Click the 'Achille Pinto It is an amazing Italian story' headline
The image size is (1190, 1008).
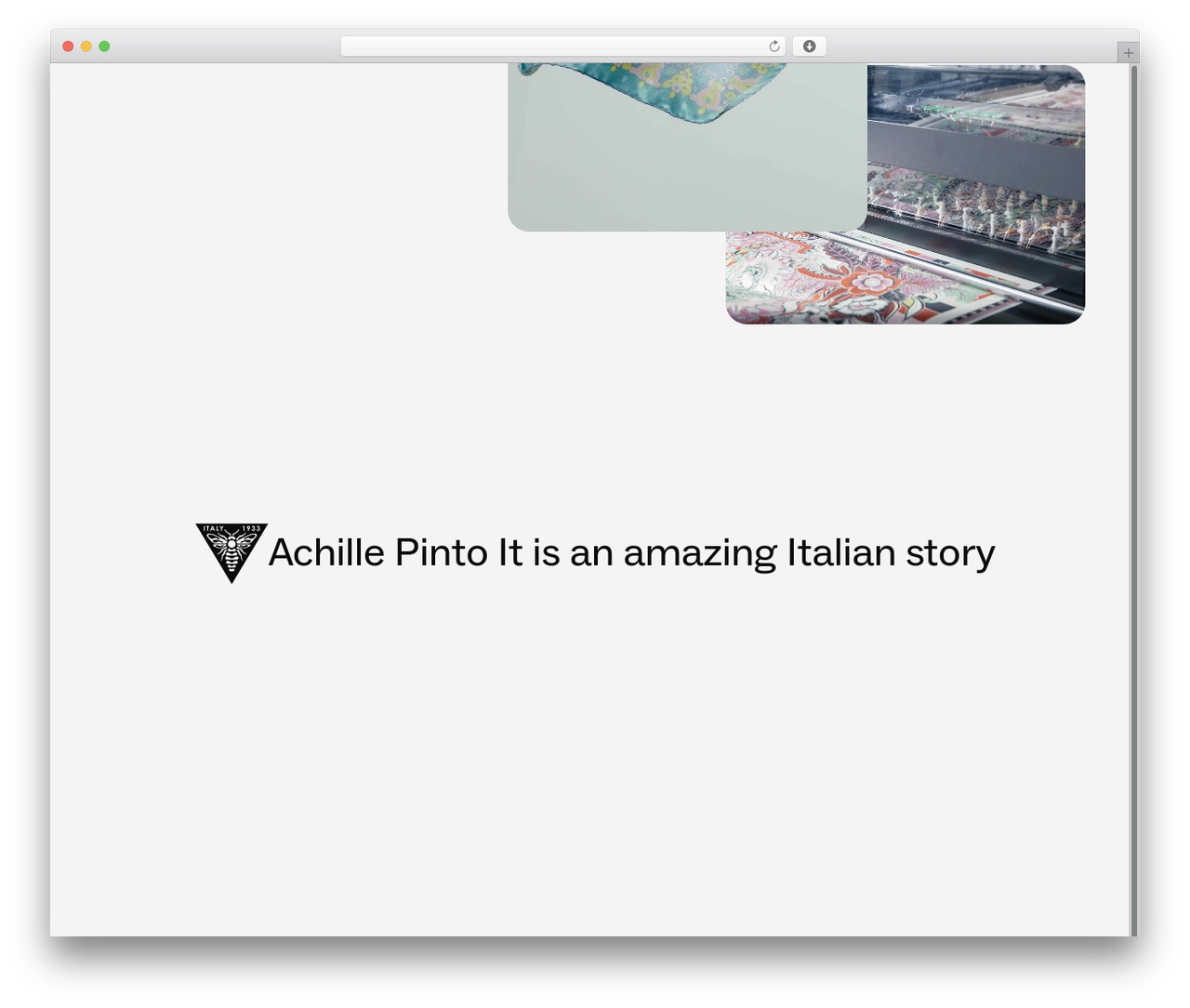pos(631,553)
